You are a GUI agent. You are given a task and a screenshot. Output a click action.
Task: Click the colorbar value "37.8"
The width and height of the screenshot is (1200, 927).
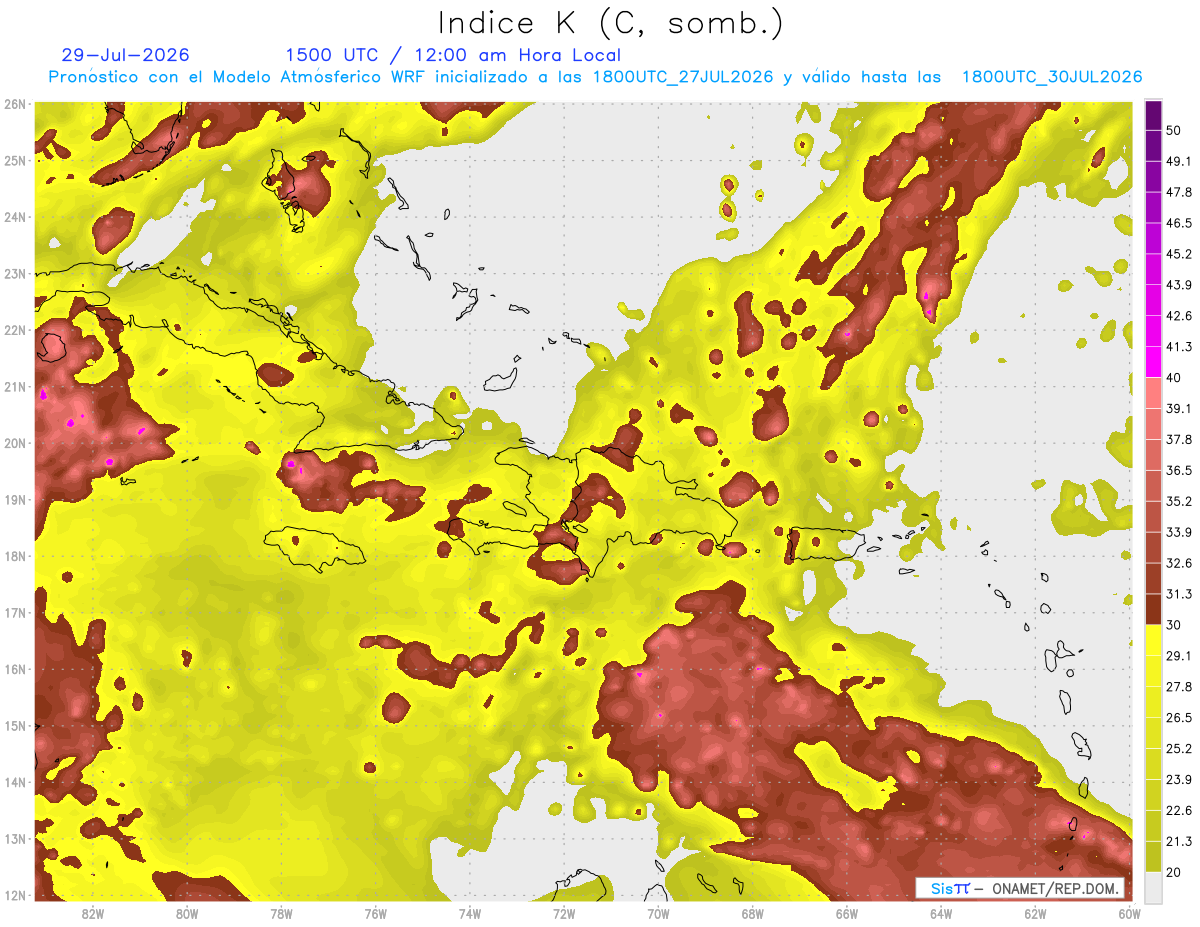coord(1179,439)
